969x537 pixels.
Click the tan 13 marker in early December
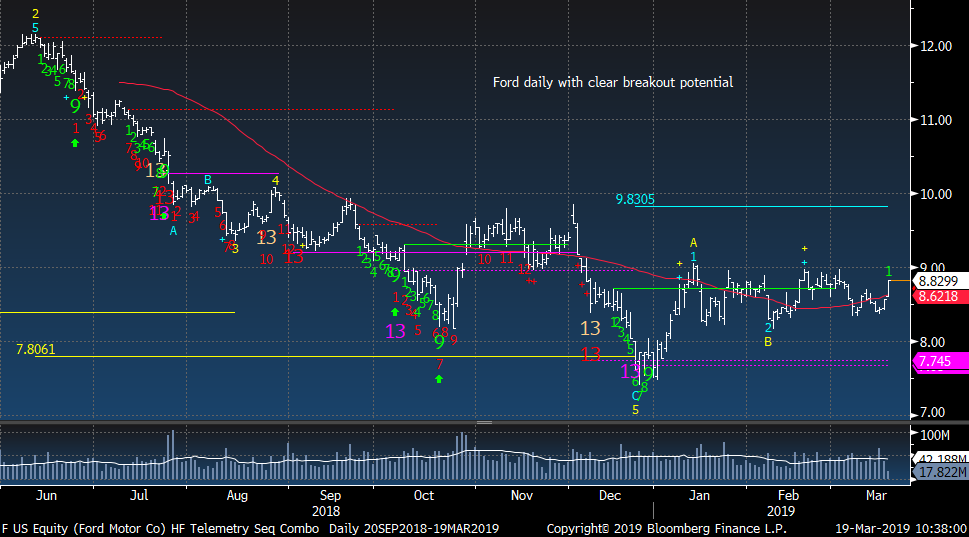click(x=590, y=328)
